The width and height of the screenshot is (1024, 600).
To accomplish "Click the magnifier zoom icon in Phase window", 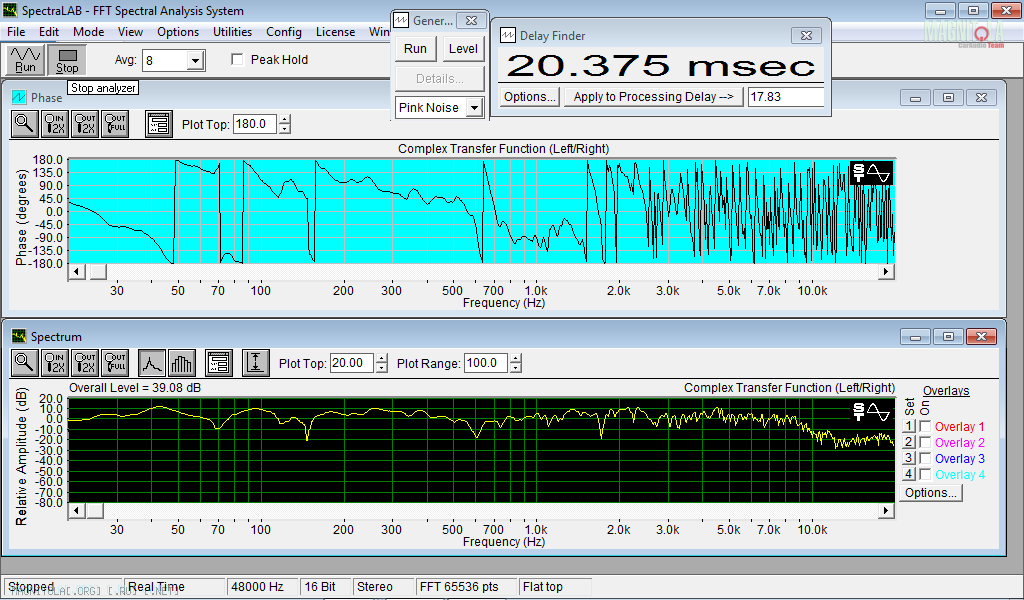I will pos(25,125).
